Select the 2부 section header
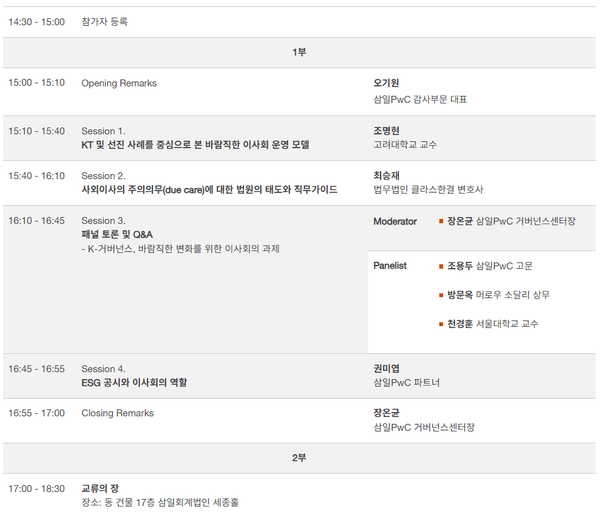The image size is (600, 516). 299,457
